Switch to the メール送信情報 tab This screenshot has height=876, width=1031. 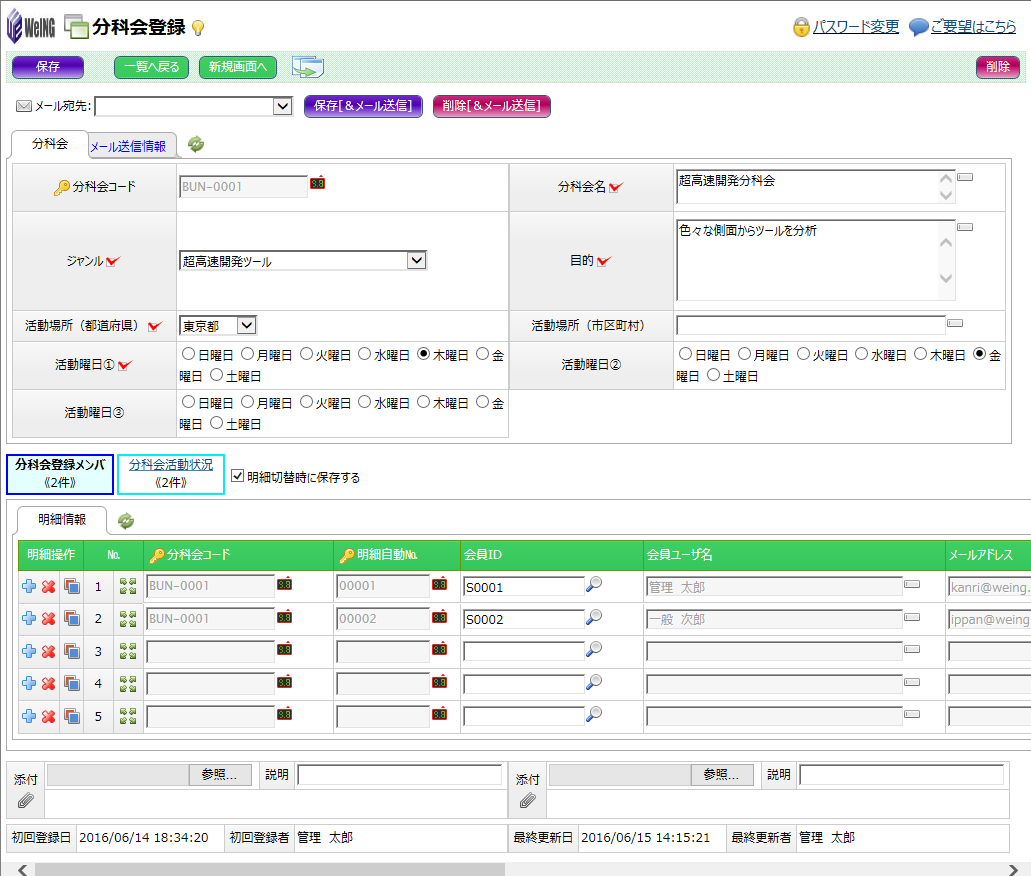pos(128,146)
